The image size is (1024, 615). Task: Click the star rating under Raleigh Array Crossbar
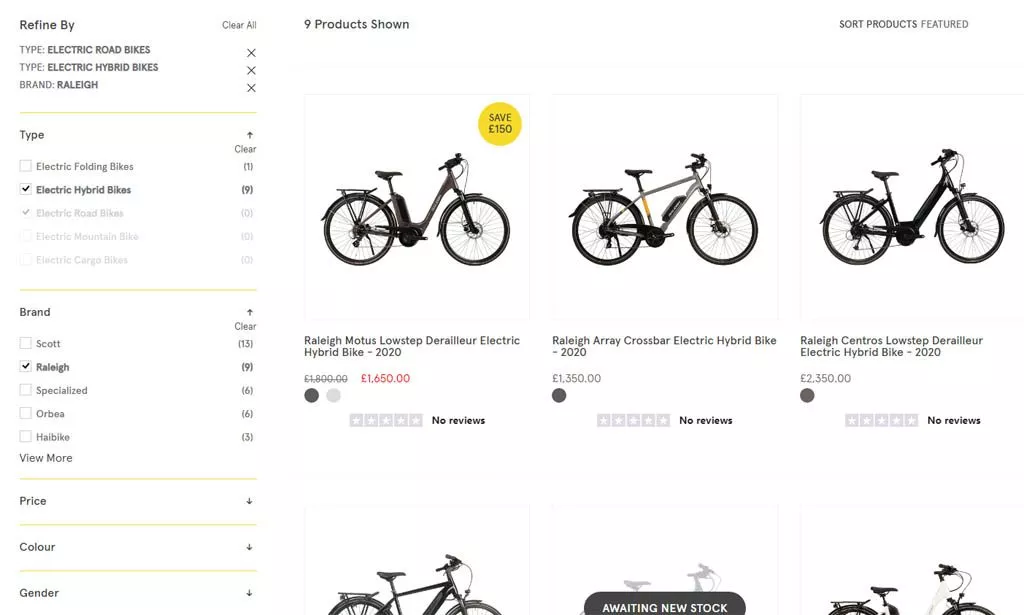(633, 420)
